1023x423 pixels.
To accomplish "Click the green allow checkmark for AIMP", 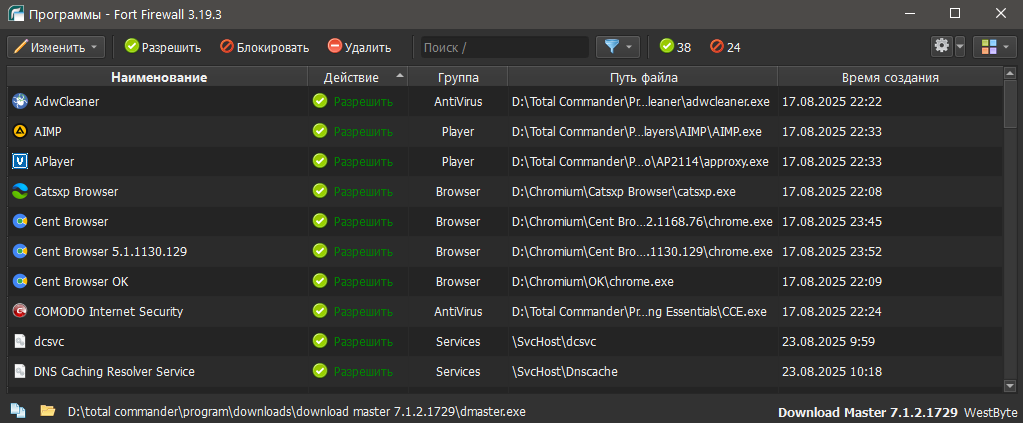I will click(x=320, y=131).
